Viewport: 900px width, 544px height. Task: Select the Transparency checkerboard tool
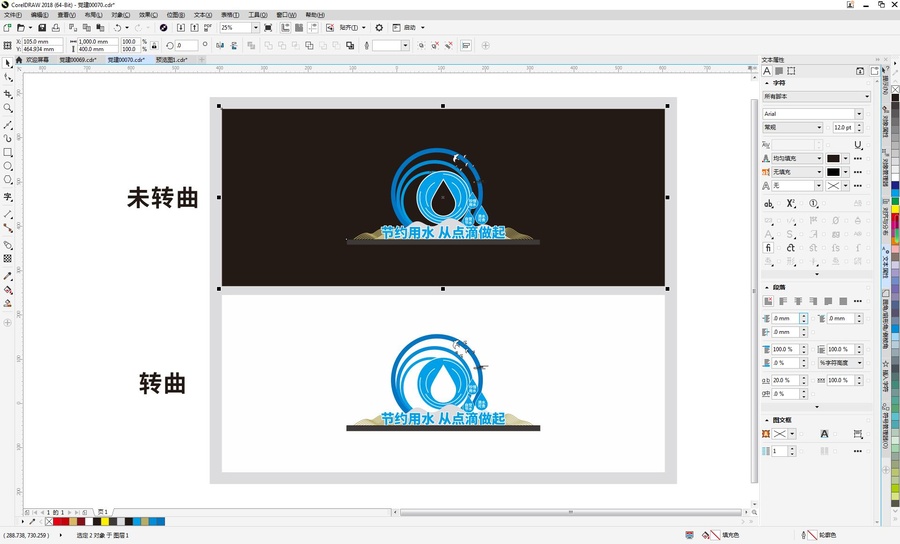7,259
